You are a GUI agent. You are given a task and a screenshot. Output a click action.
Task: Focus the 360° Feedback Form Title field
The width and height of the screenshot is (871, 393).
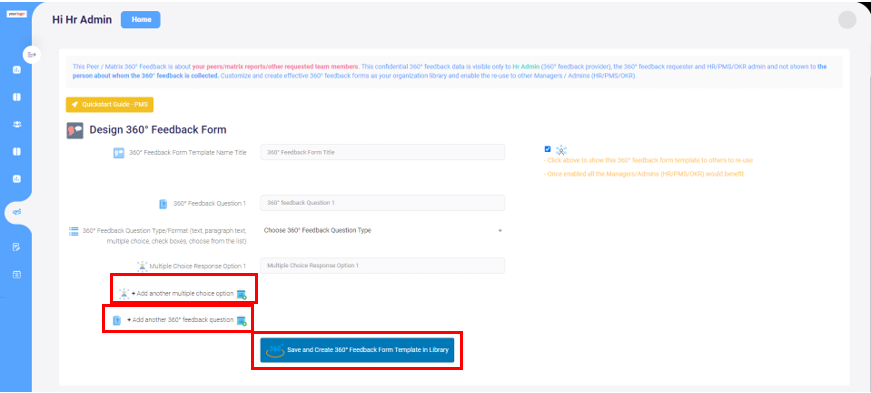(382, 152)
